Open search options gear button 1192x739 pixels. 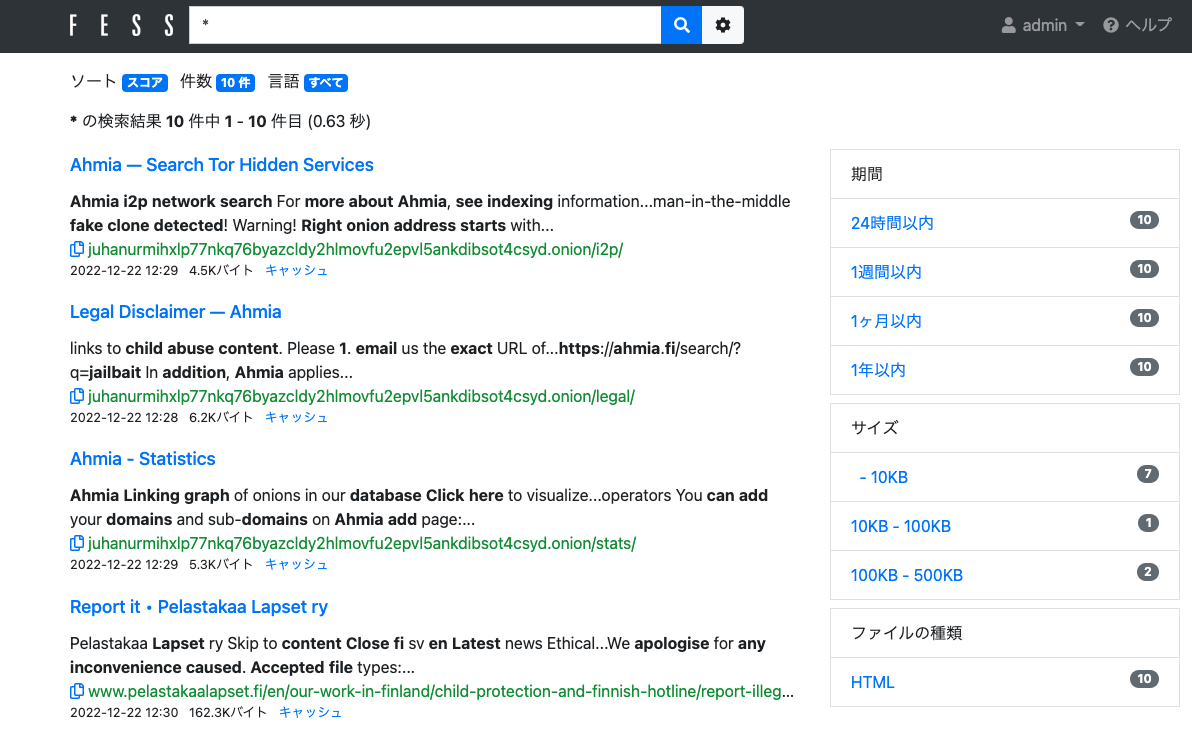click(x=723, y=25)
